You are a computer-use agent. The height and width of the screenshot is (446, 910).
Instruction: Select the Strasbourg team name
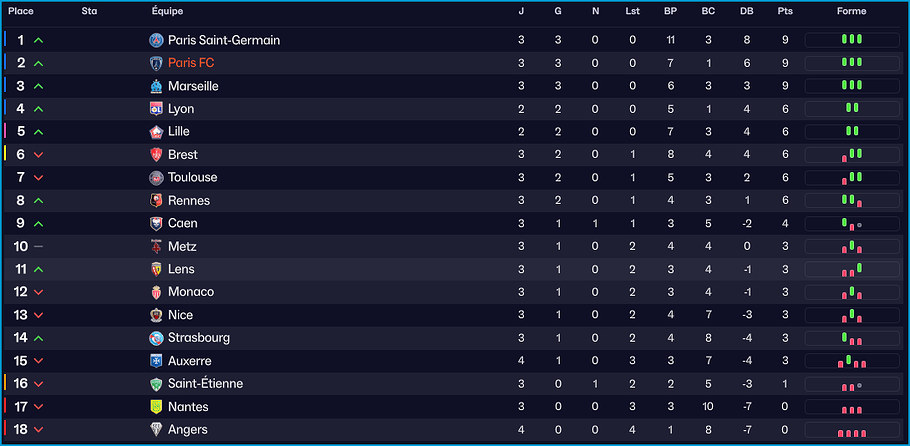tap(199, 338)
